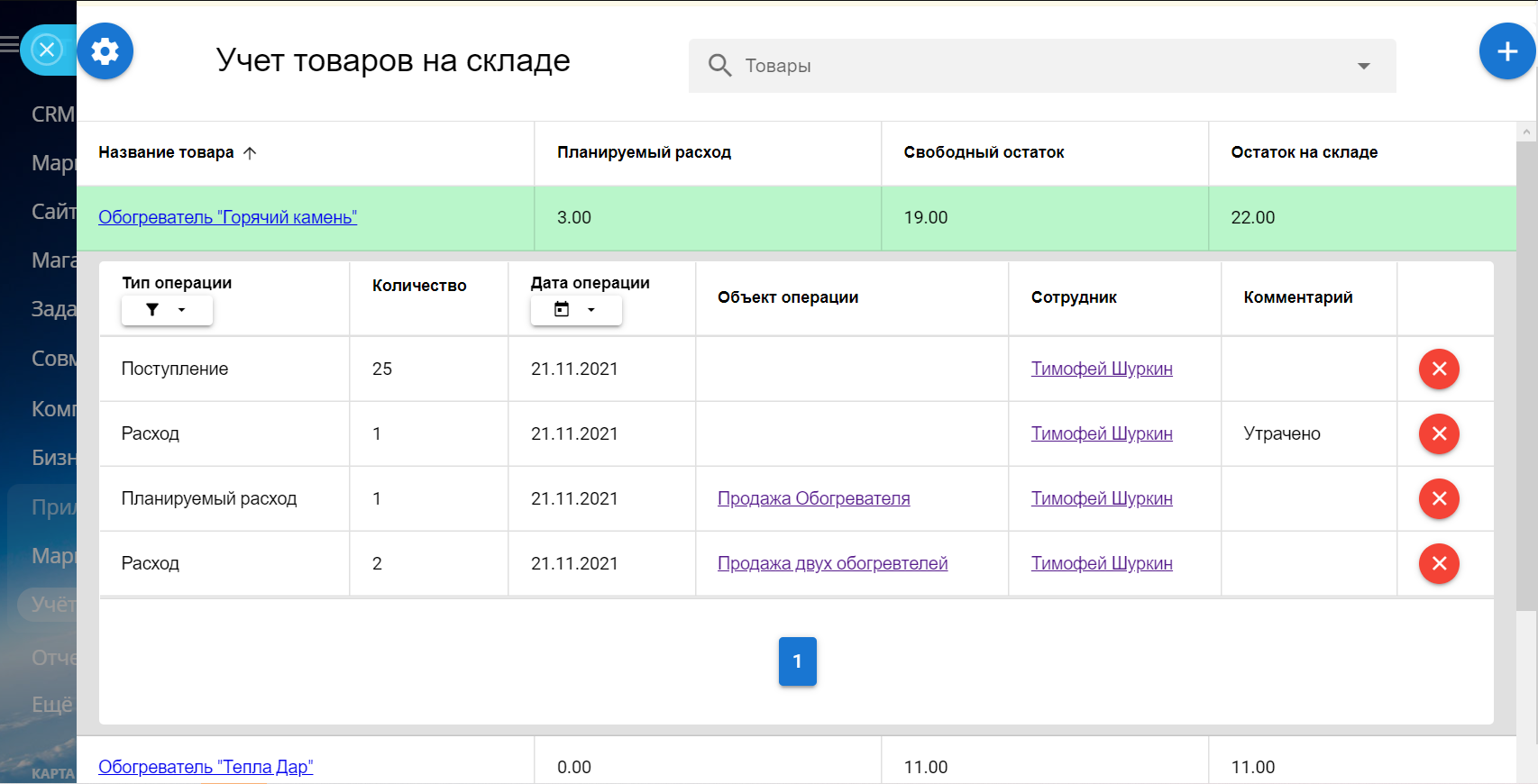Open the Продажа Обогревателя operation link
The image size is (1538, 784).
(x=813, y=498)
